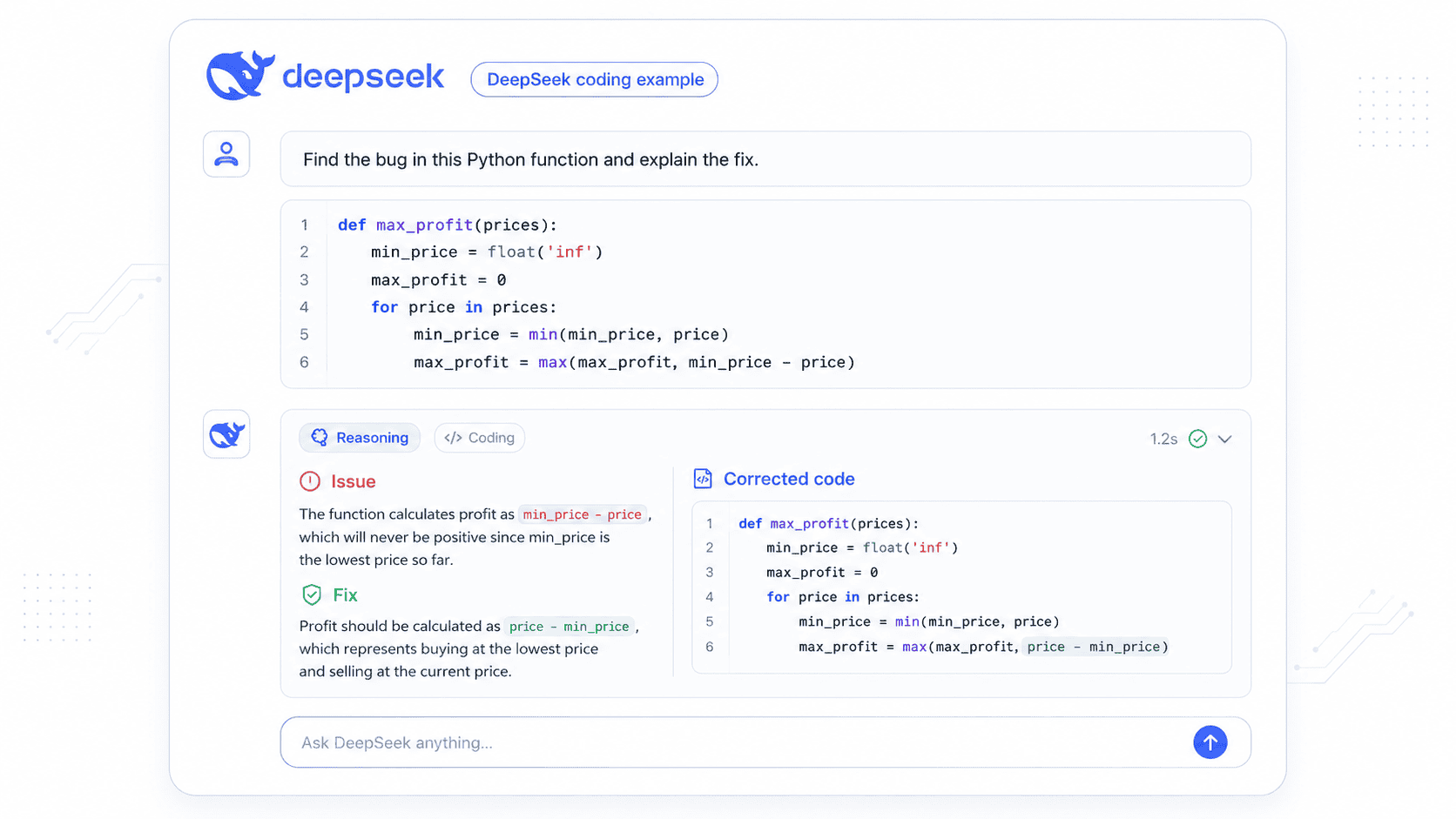
Task: Click line 1 def max_profit in original code
Action: pos(448,225)
